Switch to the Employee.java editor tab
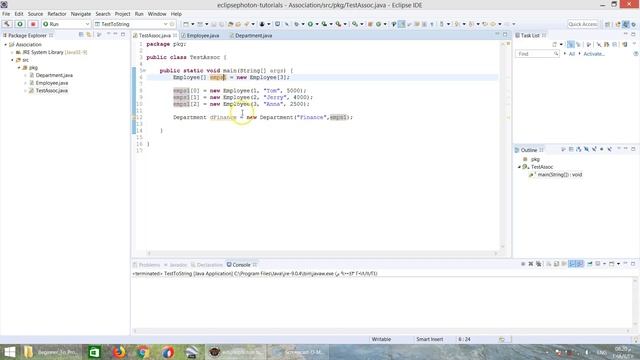The width and height of the screenshot is (640, 360). pos(203,36)
